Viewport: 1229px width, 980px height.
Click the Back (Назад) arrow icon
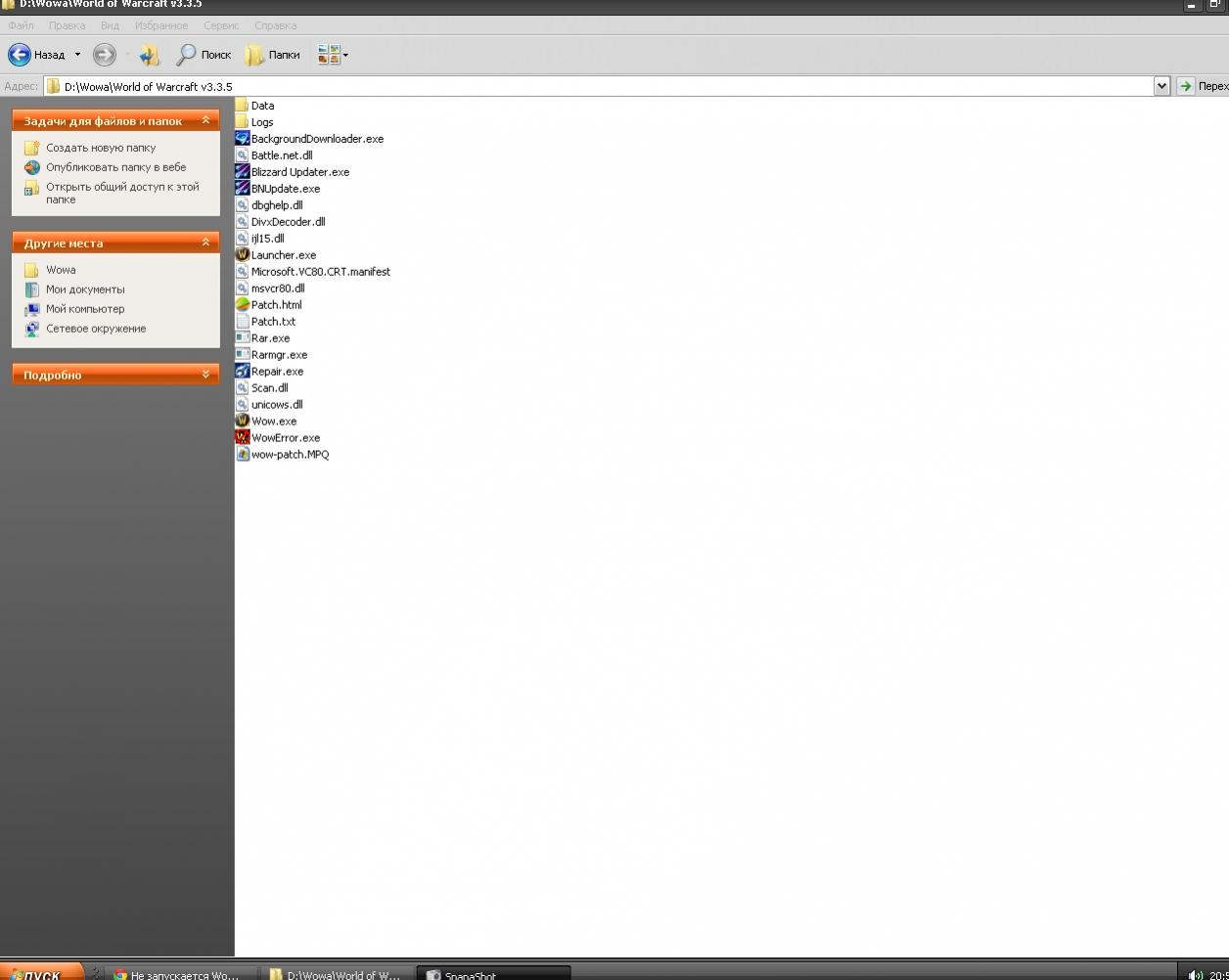coord(20,55)
